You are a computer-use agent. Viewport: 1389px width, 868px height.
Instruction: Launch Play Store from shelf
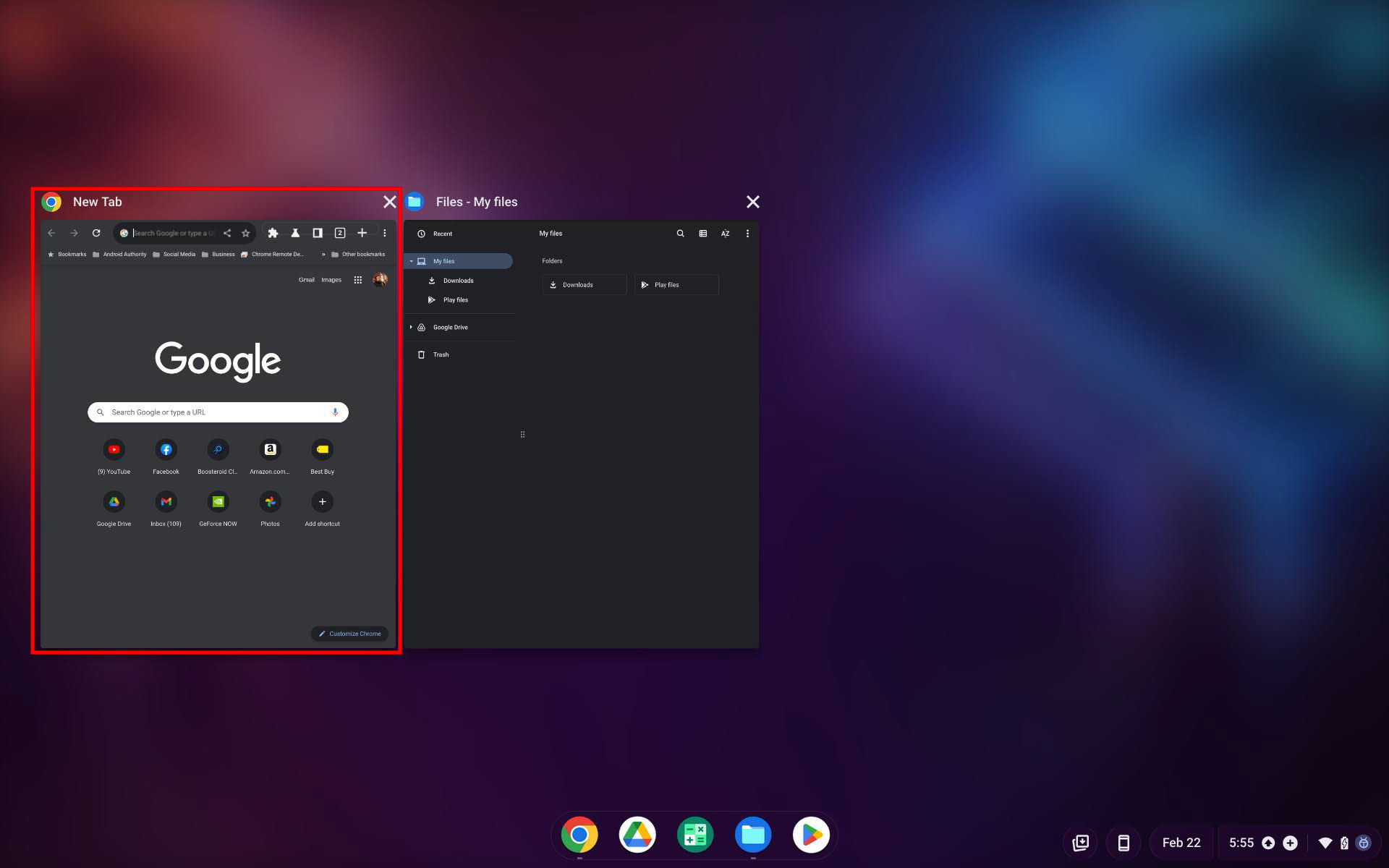811,835
